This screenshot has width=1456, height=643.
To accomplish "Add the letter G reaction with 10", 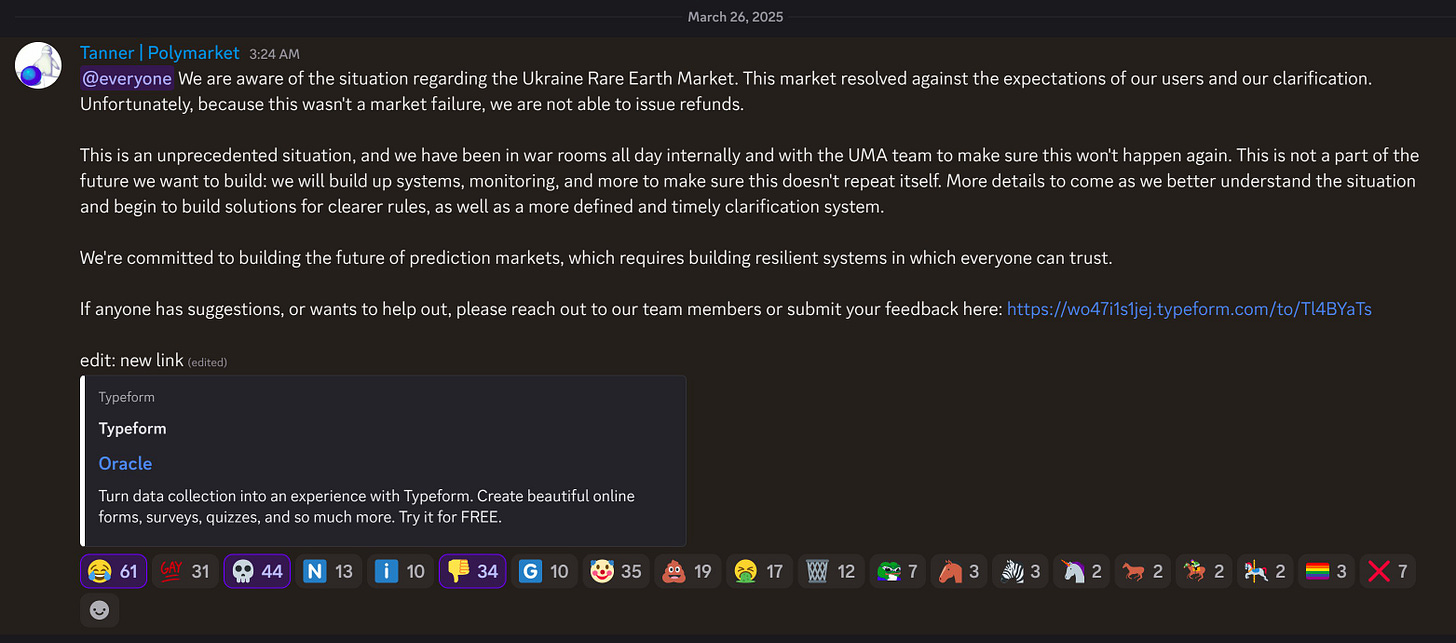I will tap(545, 571).
